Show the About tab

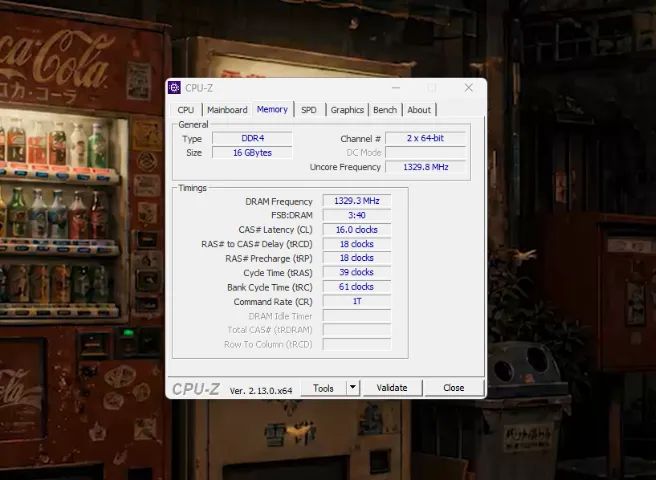tap(419, 110)
